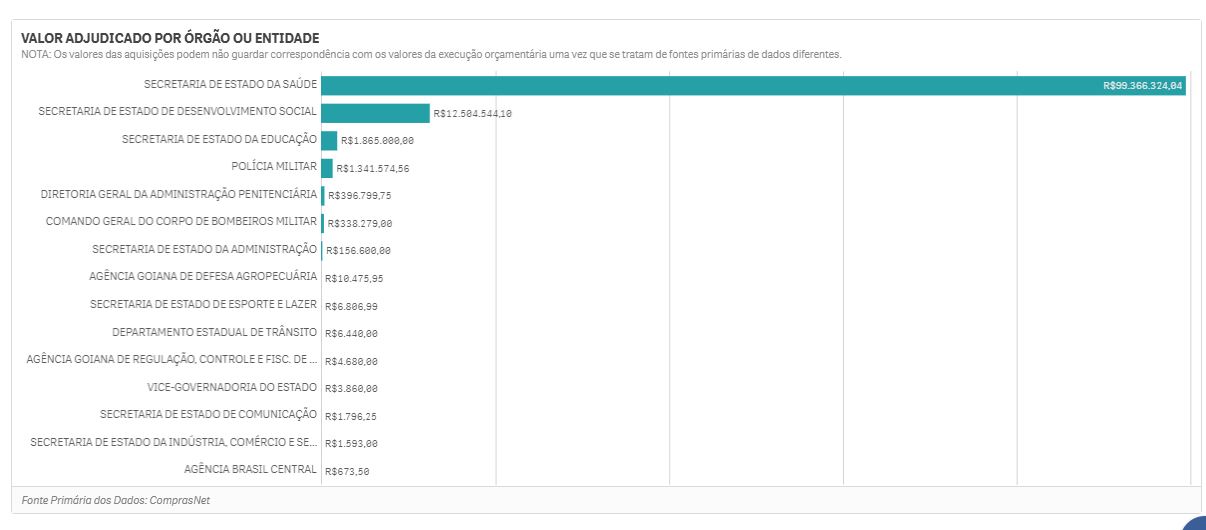Select the Desenvolvimento Social bar
Image resolution: width=1206 pixels, height=530 pixels.
click(375, 113)
